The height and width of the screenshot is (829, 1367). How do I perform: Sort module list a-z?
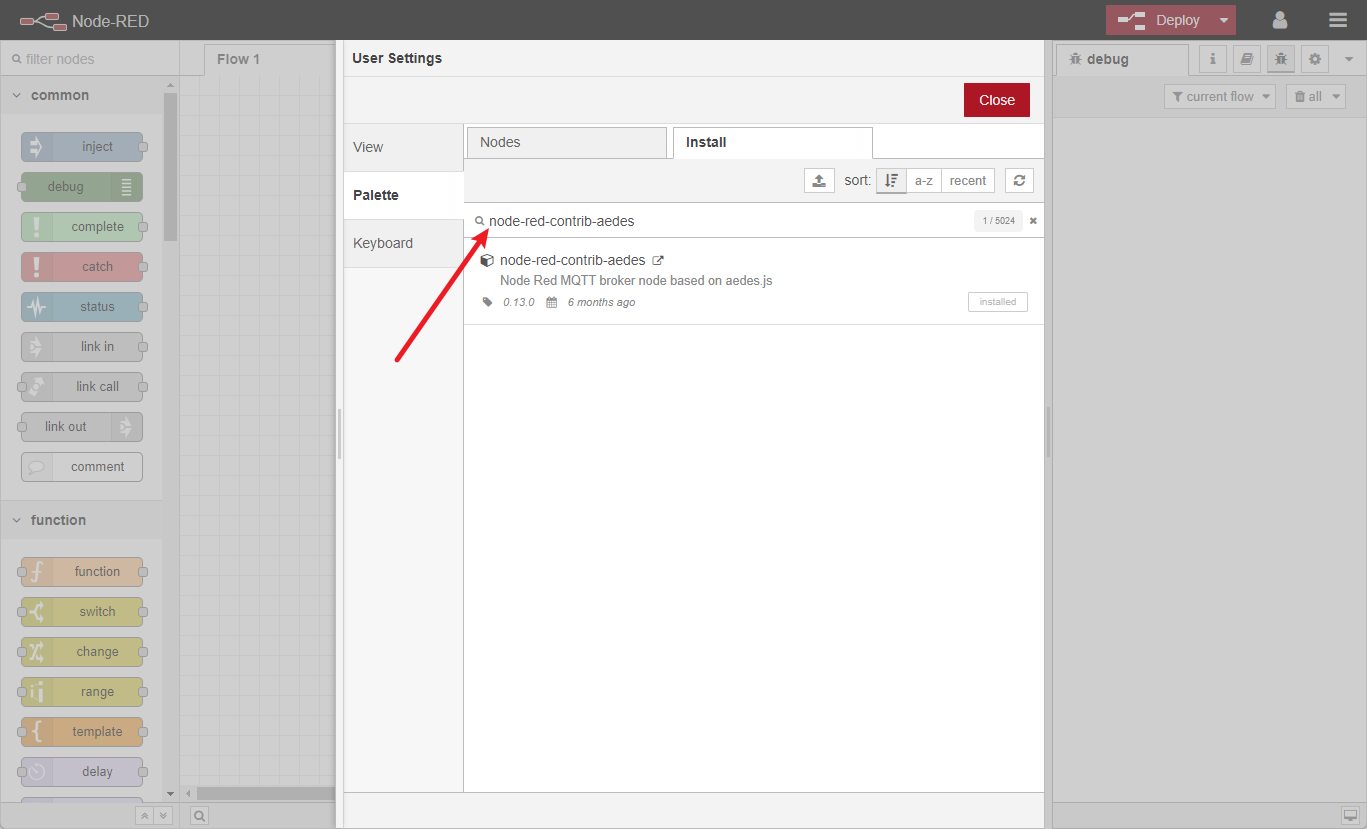click(x=924, y=181)
